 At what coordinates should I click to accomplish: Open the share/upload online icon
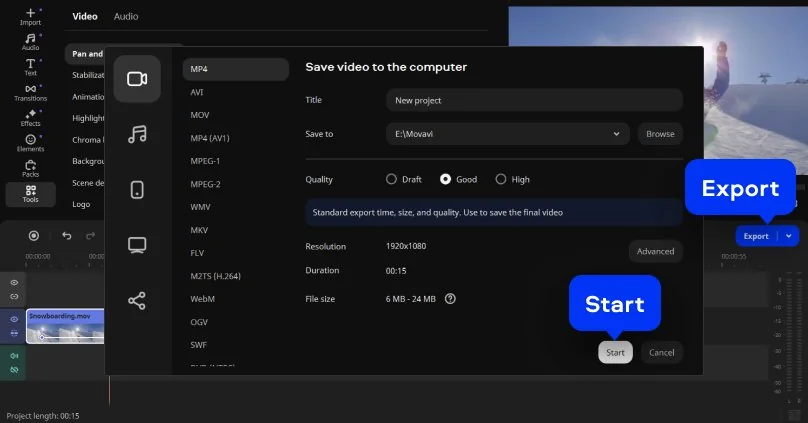click(137, 300)
